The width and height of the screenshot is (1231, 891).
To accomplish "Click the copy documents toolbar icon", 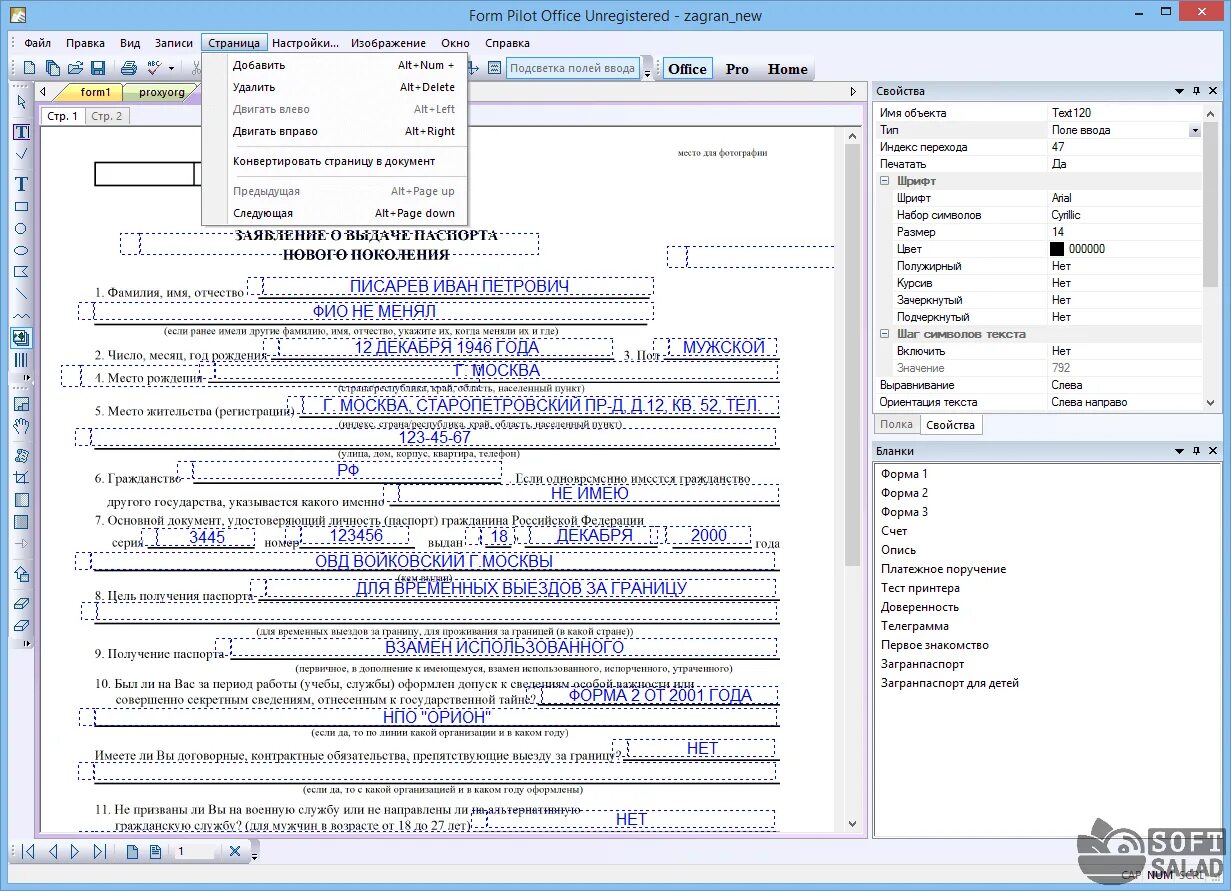I will click(x=52, y=68).
